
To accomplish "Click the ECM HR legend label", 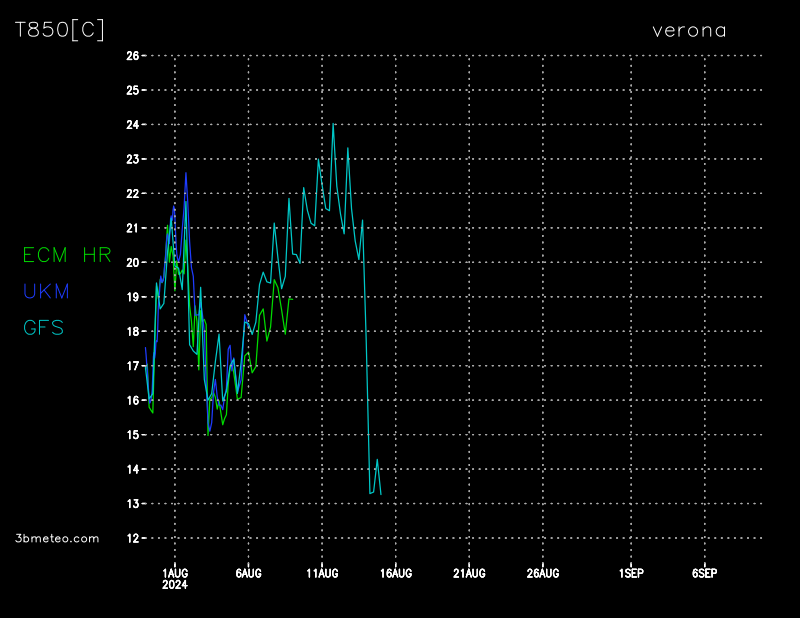I will 67,256.
